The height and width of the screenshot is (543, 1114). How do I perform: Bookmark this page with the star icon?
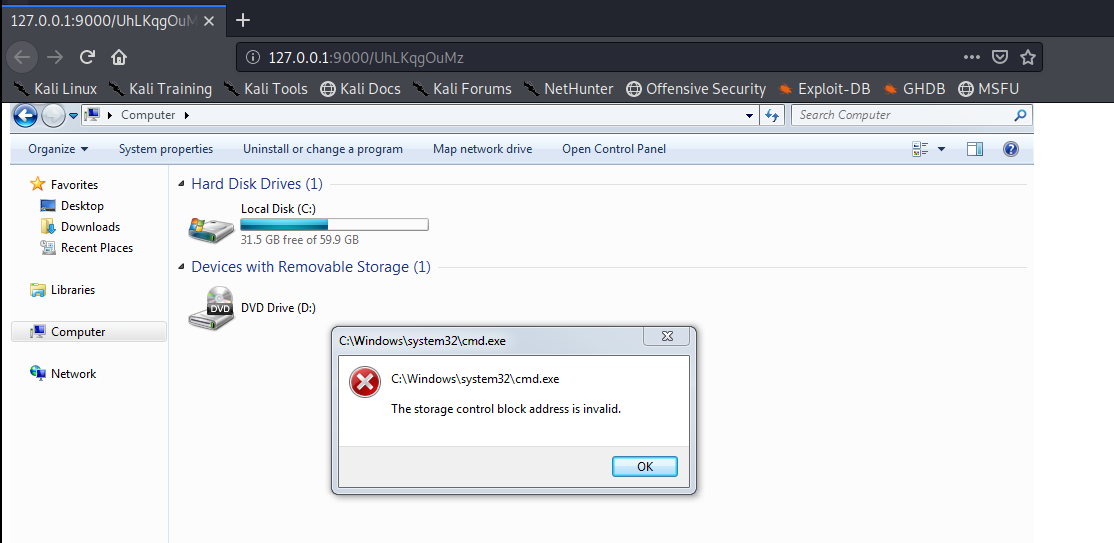1027,58
